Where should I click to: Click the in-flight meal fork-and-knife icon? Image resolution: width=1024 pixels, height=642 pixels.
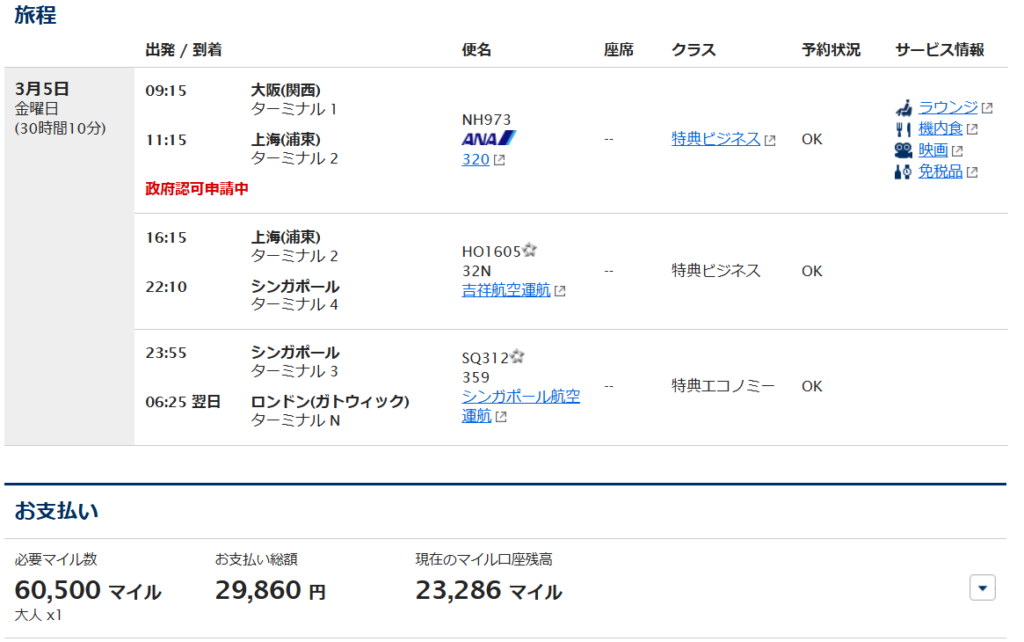point(903,129)
